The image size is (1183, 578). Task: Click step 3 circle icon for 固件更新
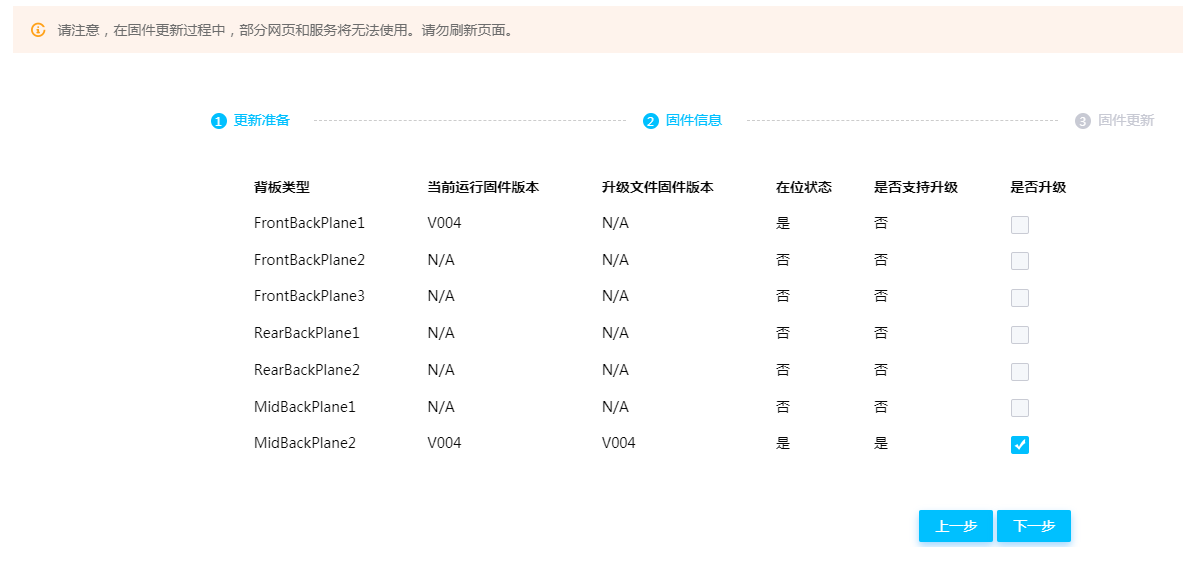pyautogui.click(x=1083, y=121)
